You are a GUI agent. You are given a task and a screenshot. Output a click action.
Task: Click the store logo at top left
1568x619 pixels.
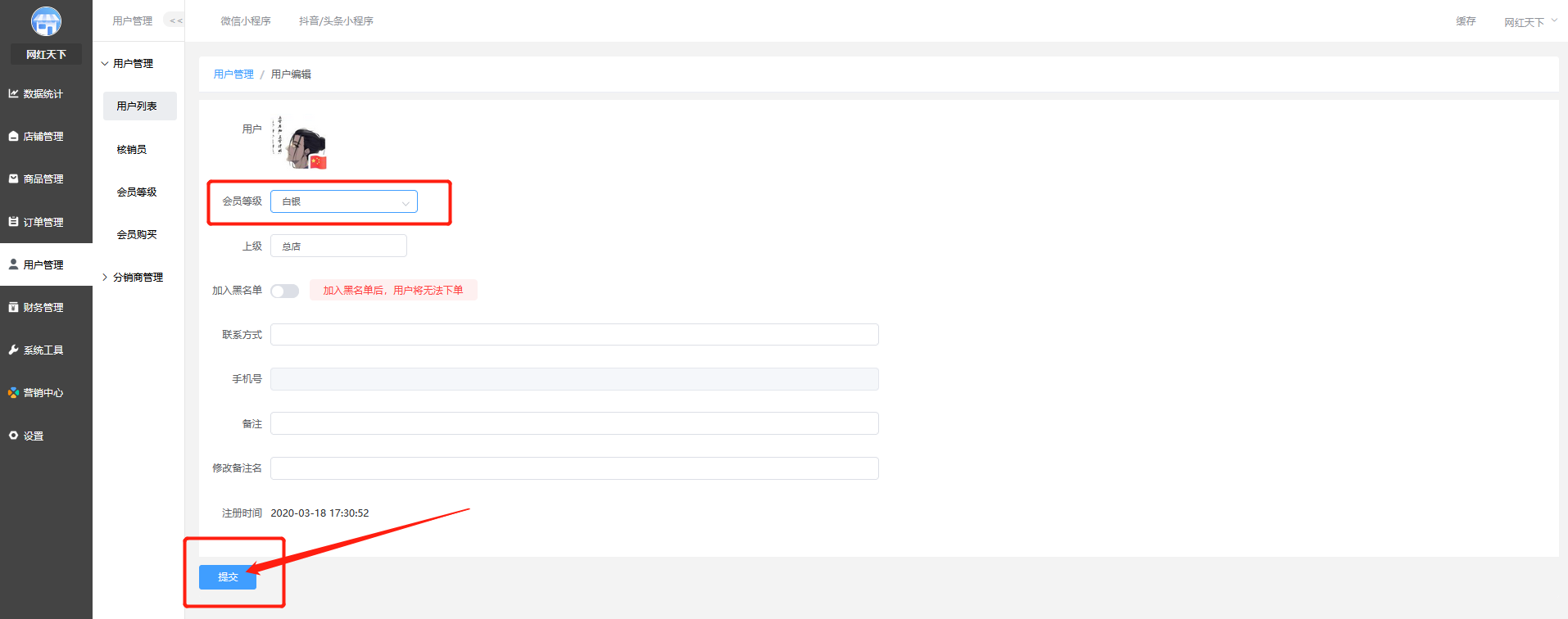46,21
